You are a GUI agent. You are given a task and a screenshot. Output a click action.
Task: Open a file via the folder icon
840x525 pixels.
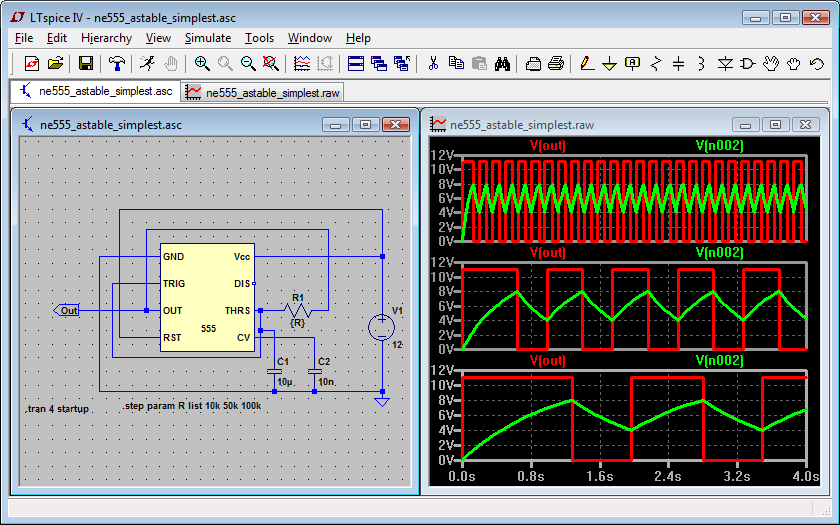[x=55, y=64]
